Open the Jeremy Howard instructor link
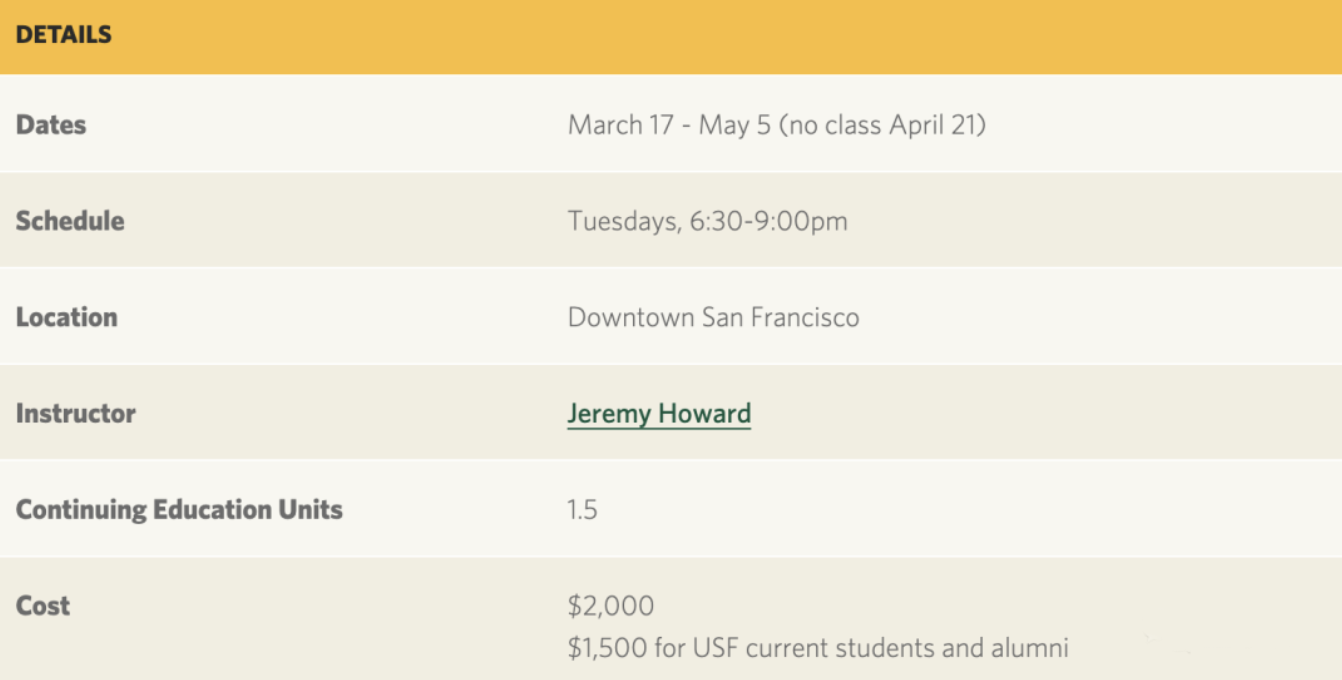This screenshot has height=680, width=1342. click(659, 414)
